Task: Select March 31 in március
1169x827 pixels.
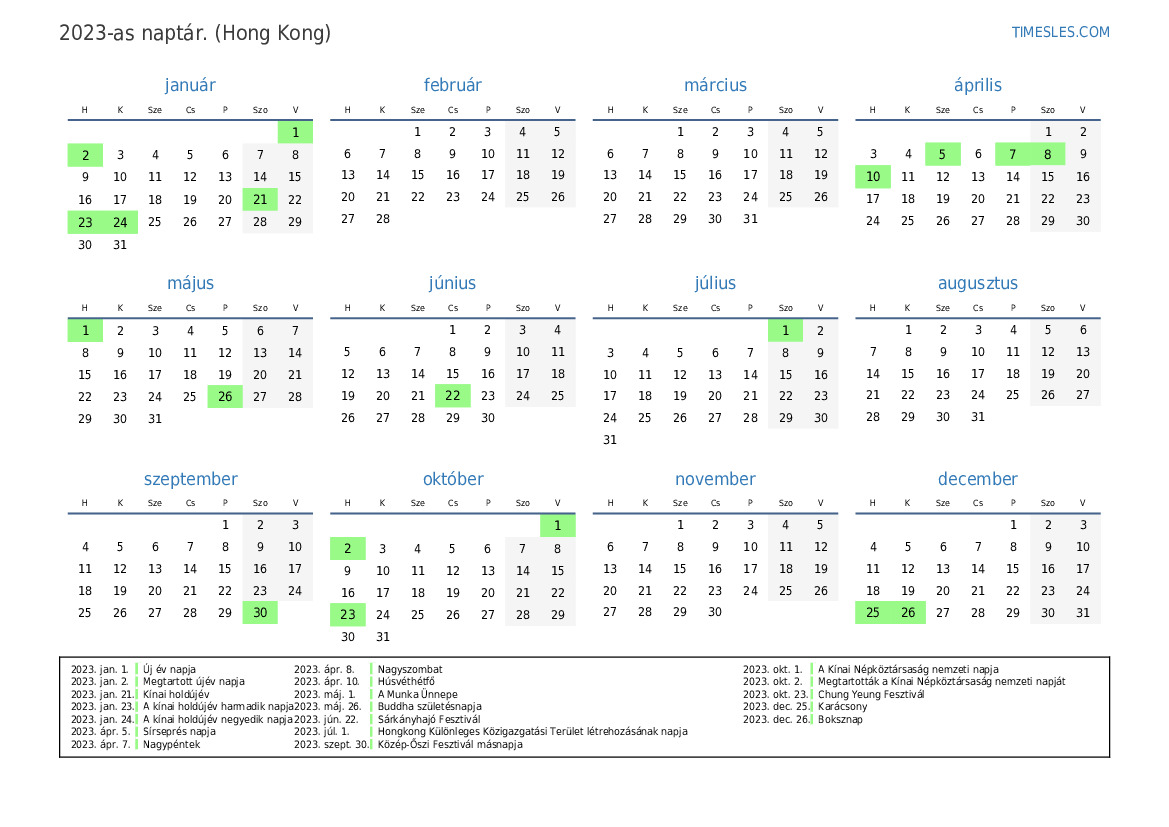Action: coord(750,218)
